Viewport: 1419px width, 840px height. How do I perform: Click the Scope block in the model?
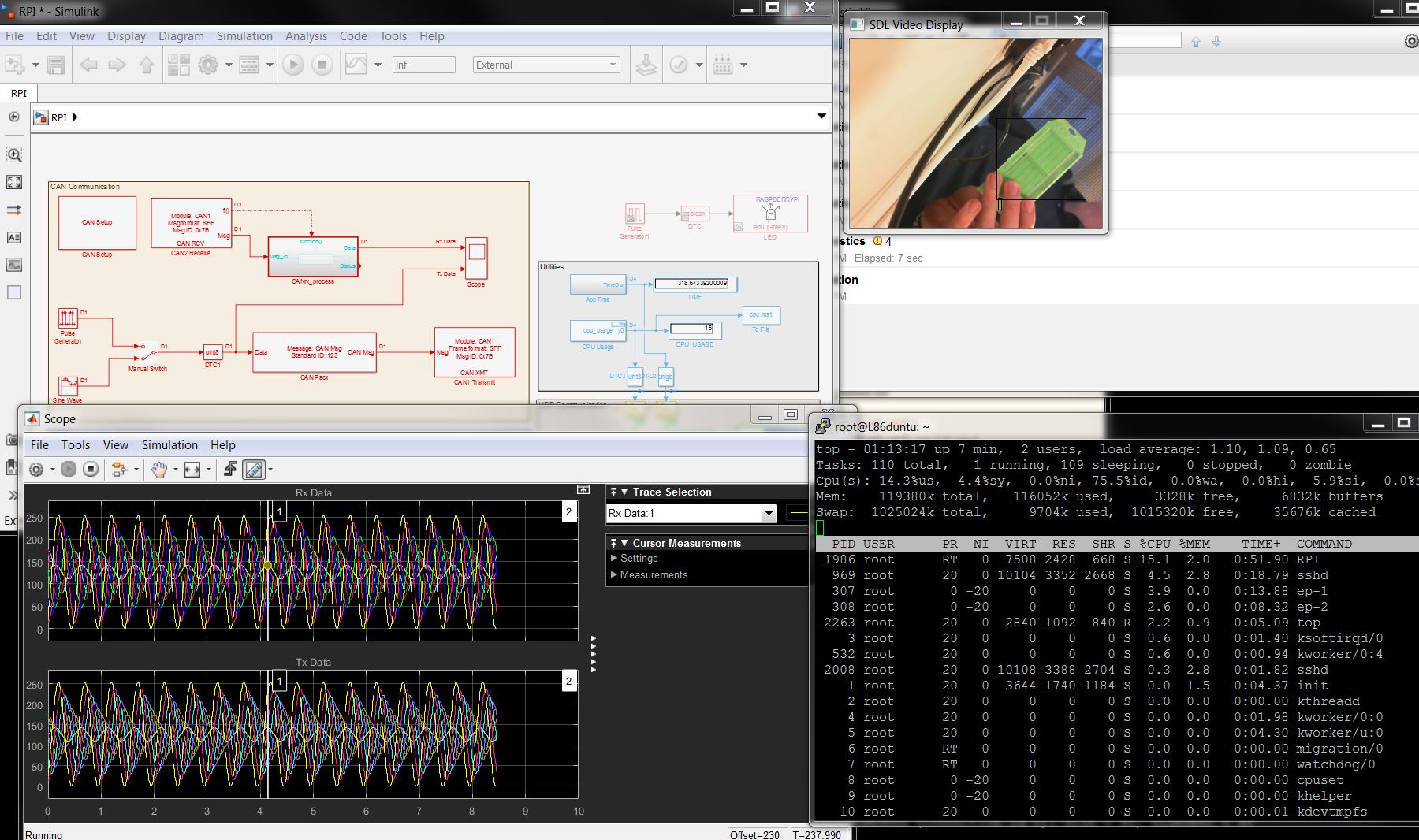pos(476,257)
